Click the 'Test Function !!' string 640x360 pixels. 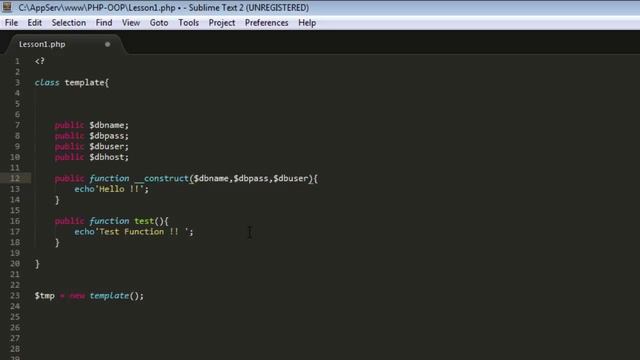tap(142, 231)
